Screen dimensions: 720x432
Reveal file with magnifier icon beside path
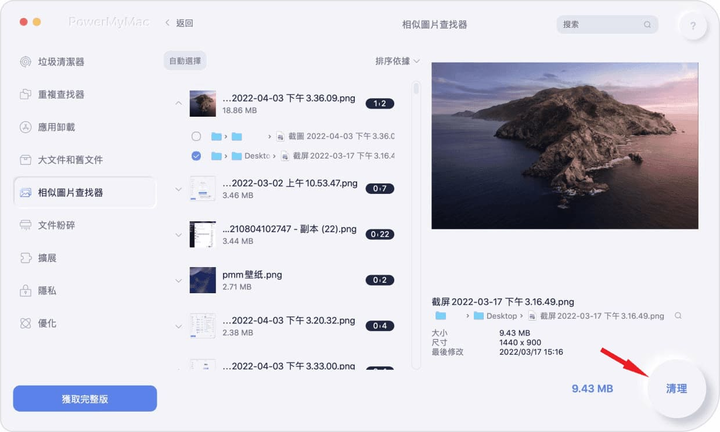pos(678,316)
